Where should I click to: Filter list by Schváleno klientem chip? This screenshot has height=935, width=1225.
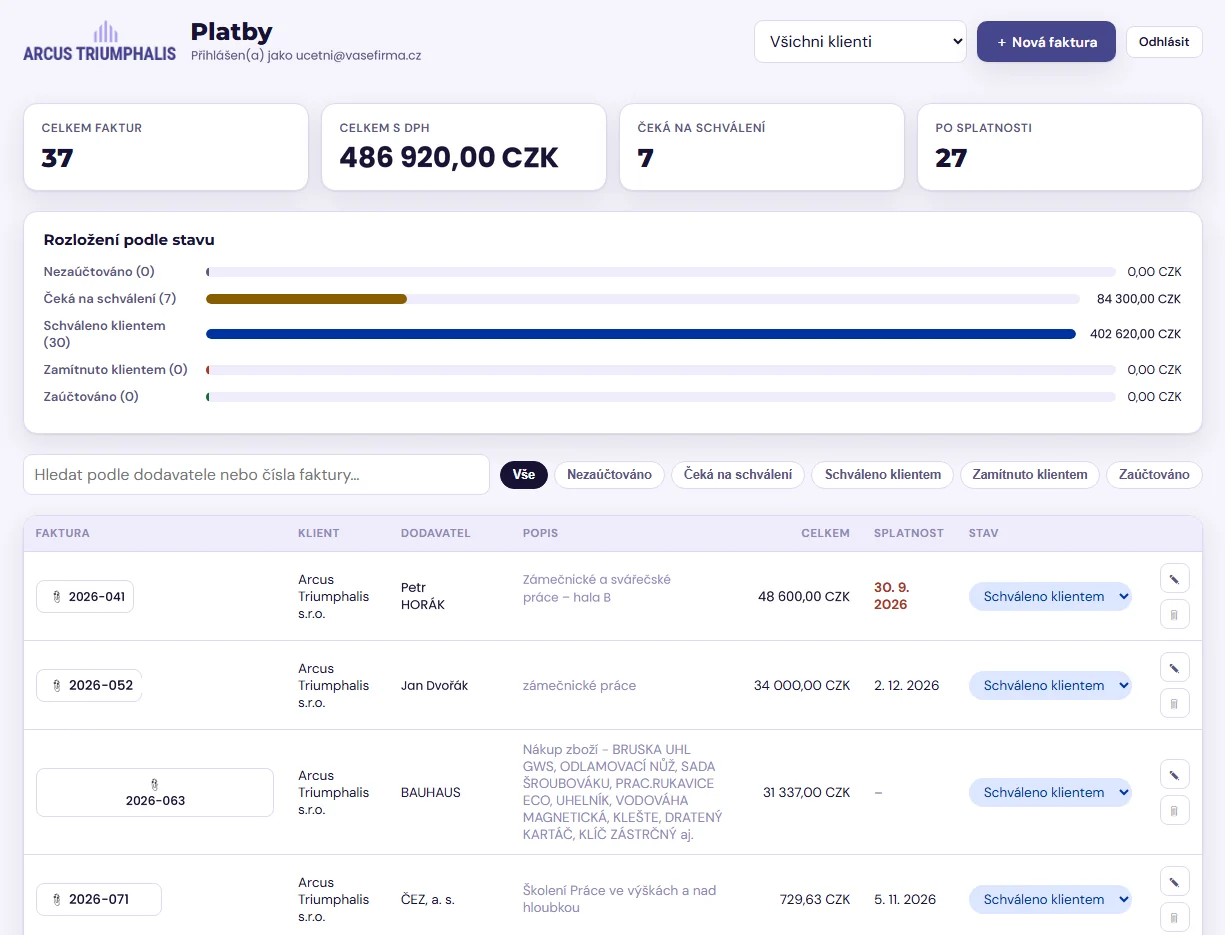click(x=883, y=475)
